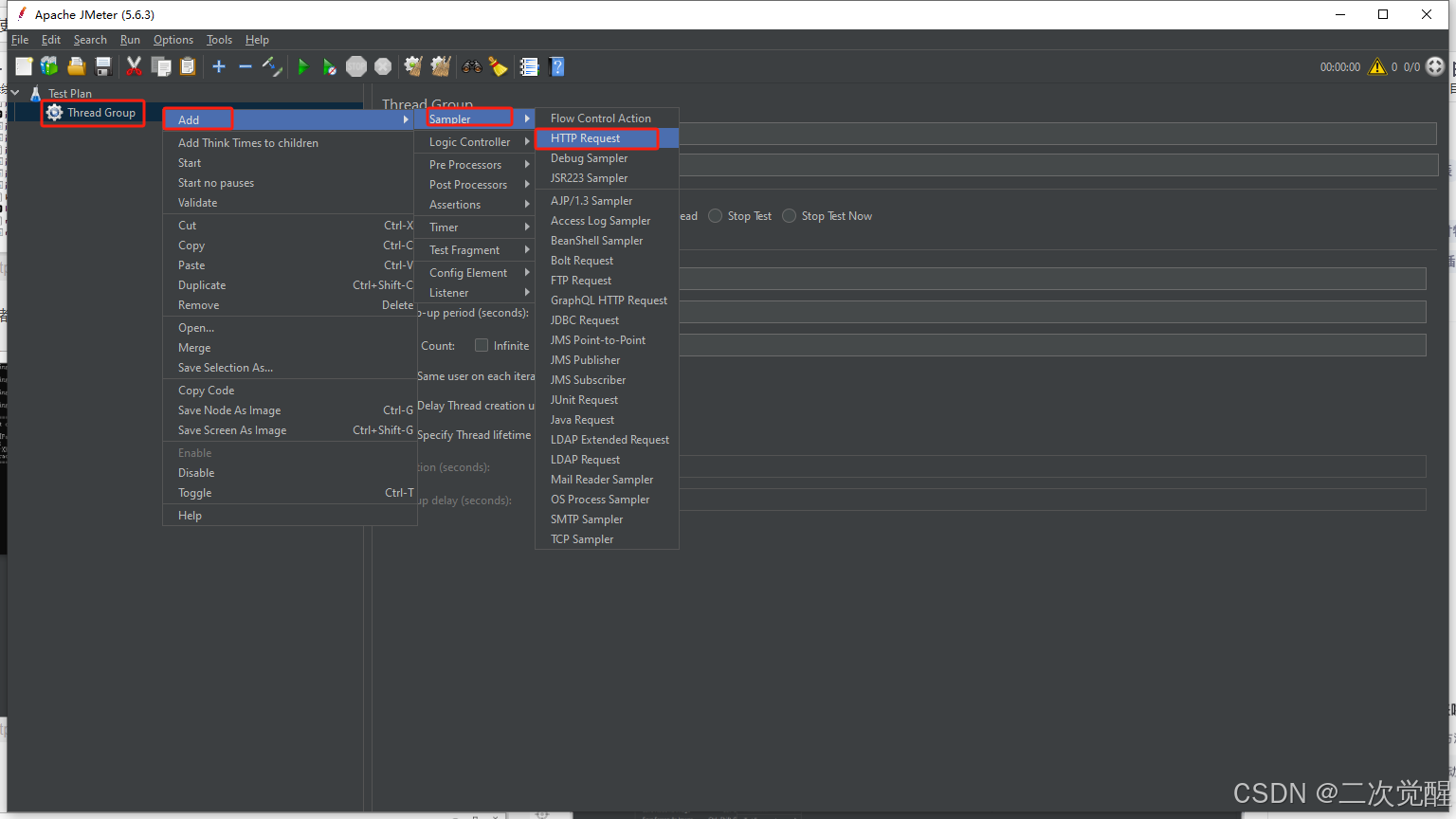Viewport: 1456px width, 819px height.
Task: Start the test with green play icon
Action: [303, 66]
